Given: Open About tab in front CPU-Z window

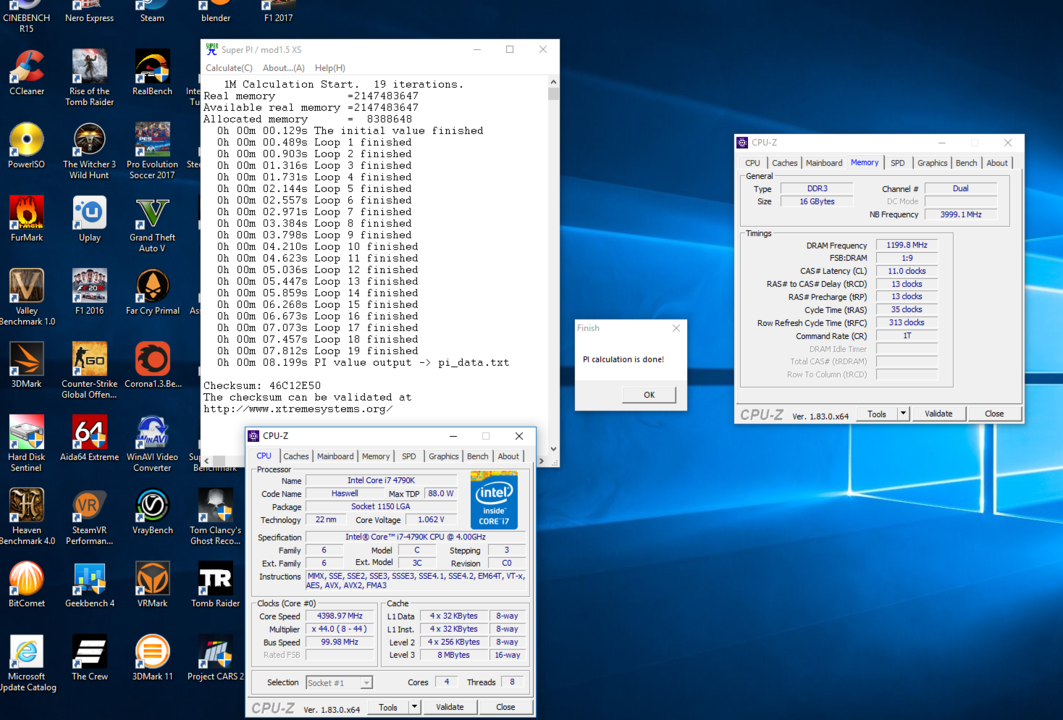Looking at the screenshot, I should (508, 456).
